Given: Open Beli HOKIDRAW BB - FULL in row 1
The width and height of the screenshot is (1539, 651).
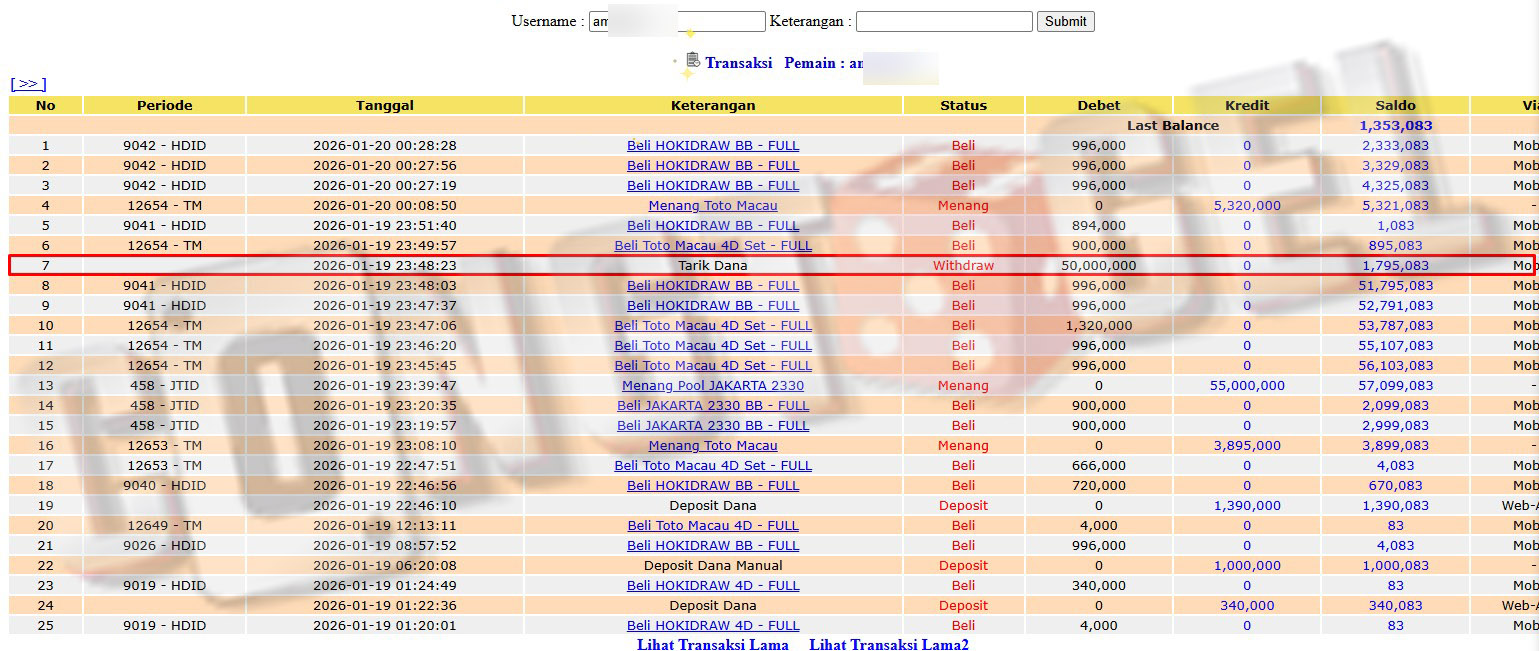Looking at the screenshot, I should (712, 145).
